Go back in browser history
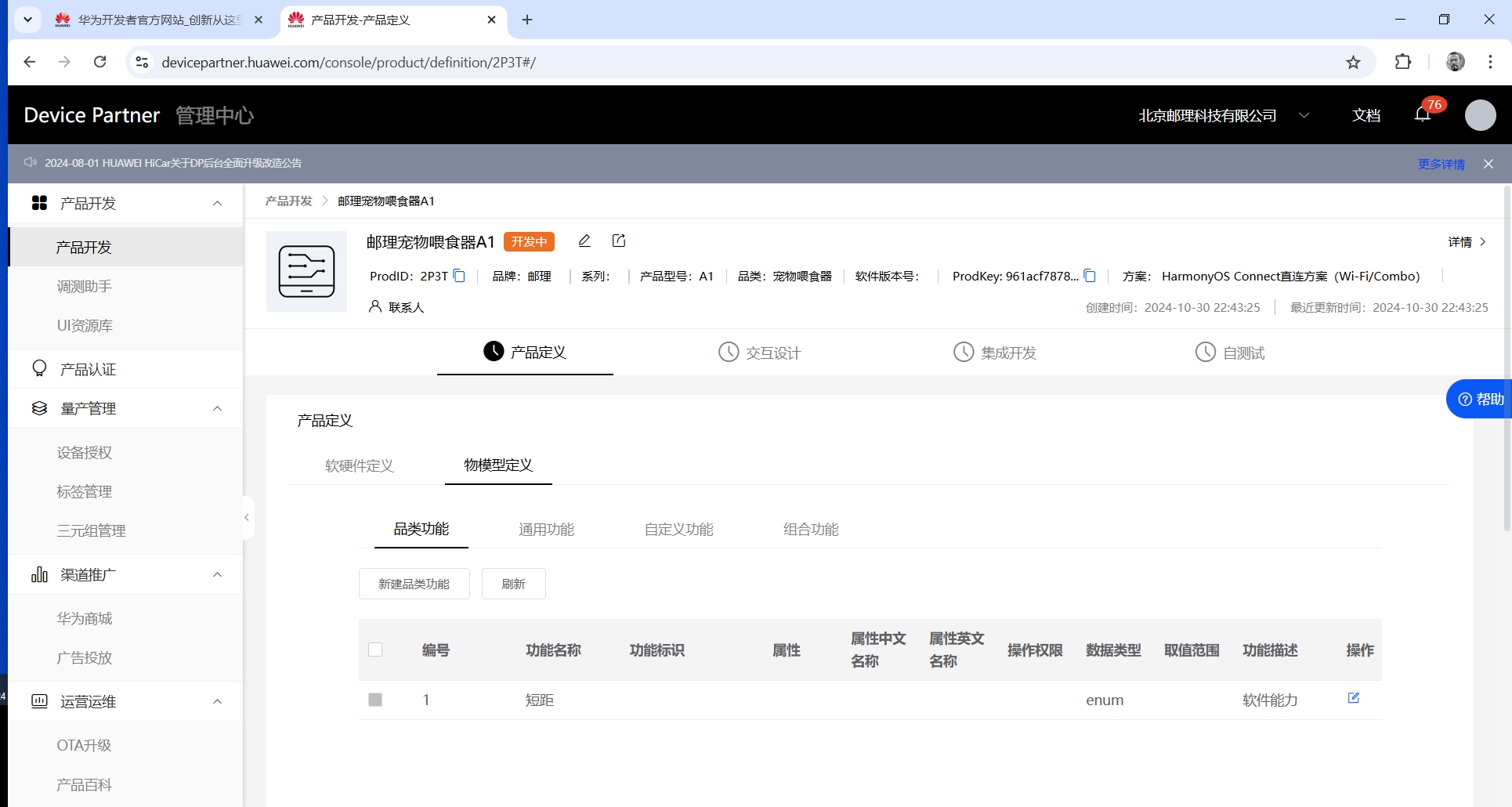This screenshot has width=1512, height=807. 30,62
